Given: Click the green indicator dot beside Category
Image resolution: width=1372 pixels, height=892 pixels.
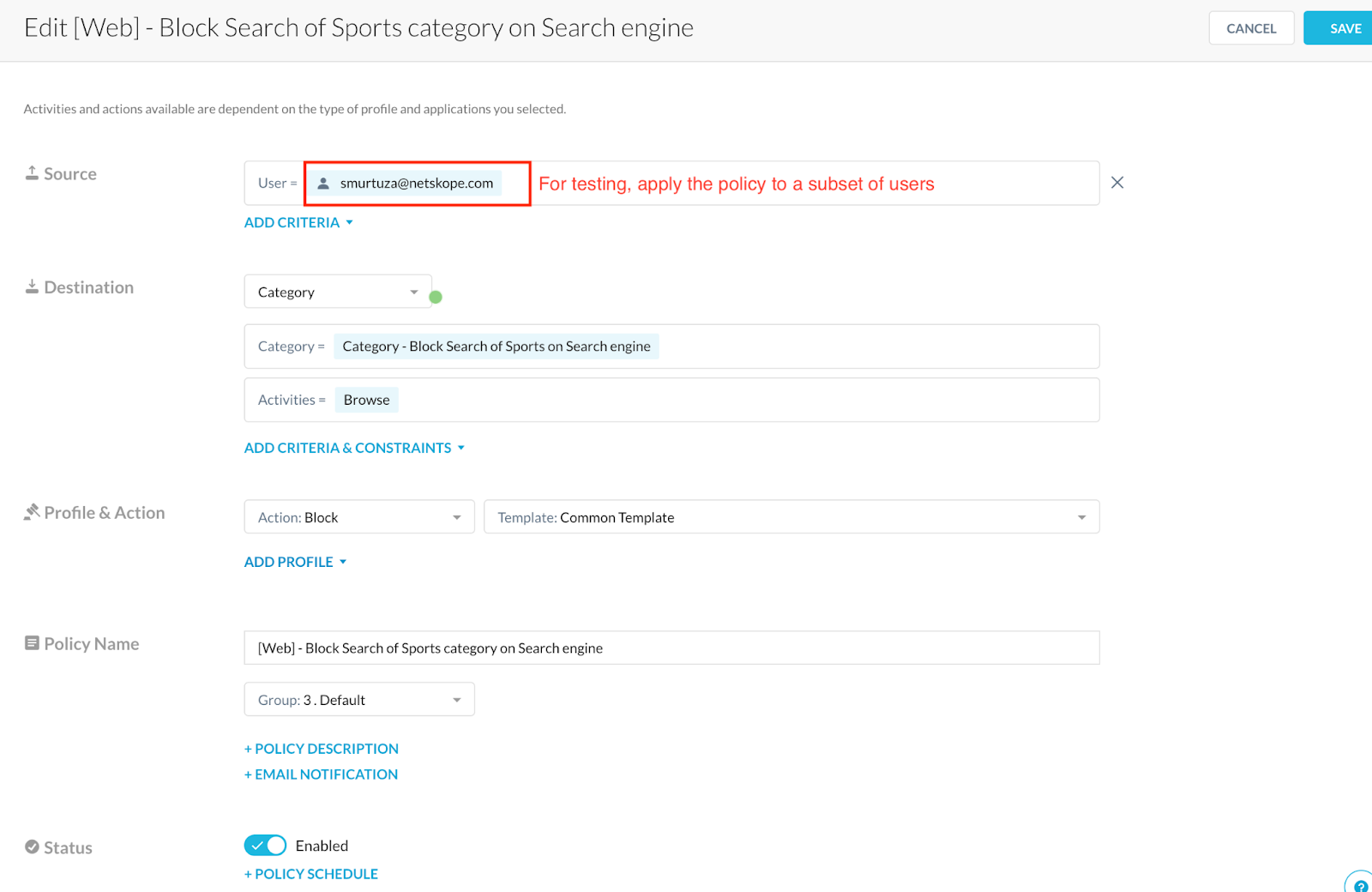Looking at the screenshot, I should [436, 297].
